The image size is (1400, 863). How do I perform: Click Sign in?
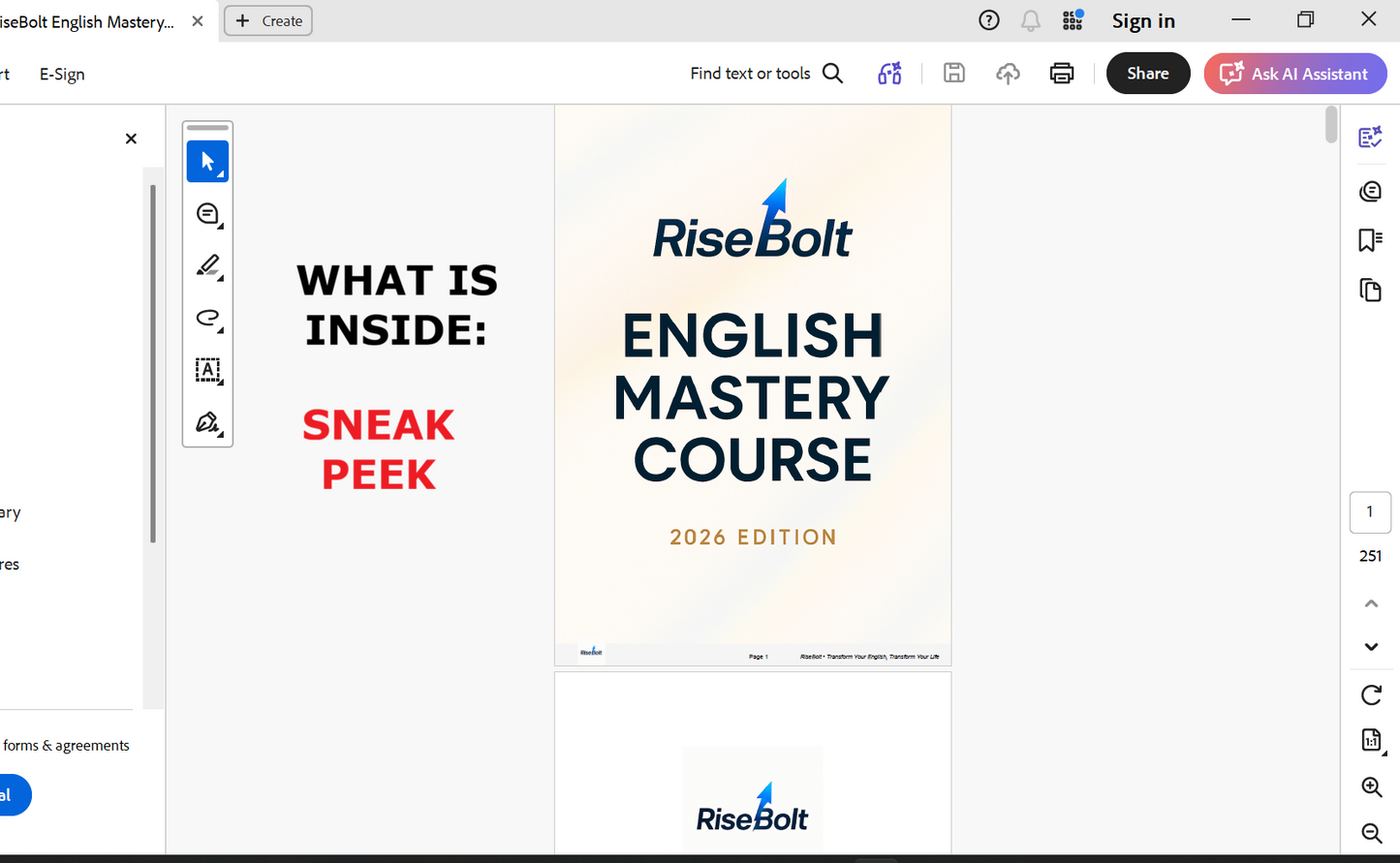(x=1143, y=20)
